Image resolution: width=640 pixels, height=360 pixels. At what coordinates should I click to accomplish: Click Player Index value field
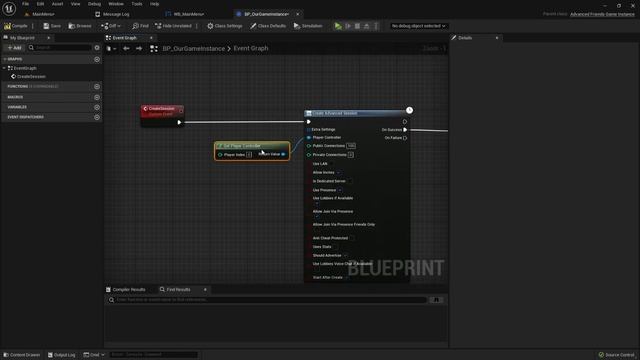pyautogui.click(x=249, y=155)
